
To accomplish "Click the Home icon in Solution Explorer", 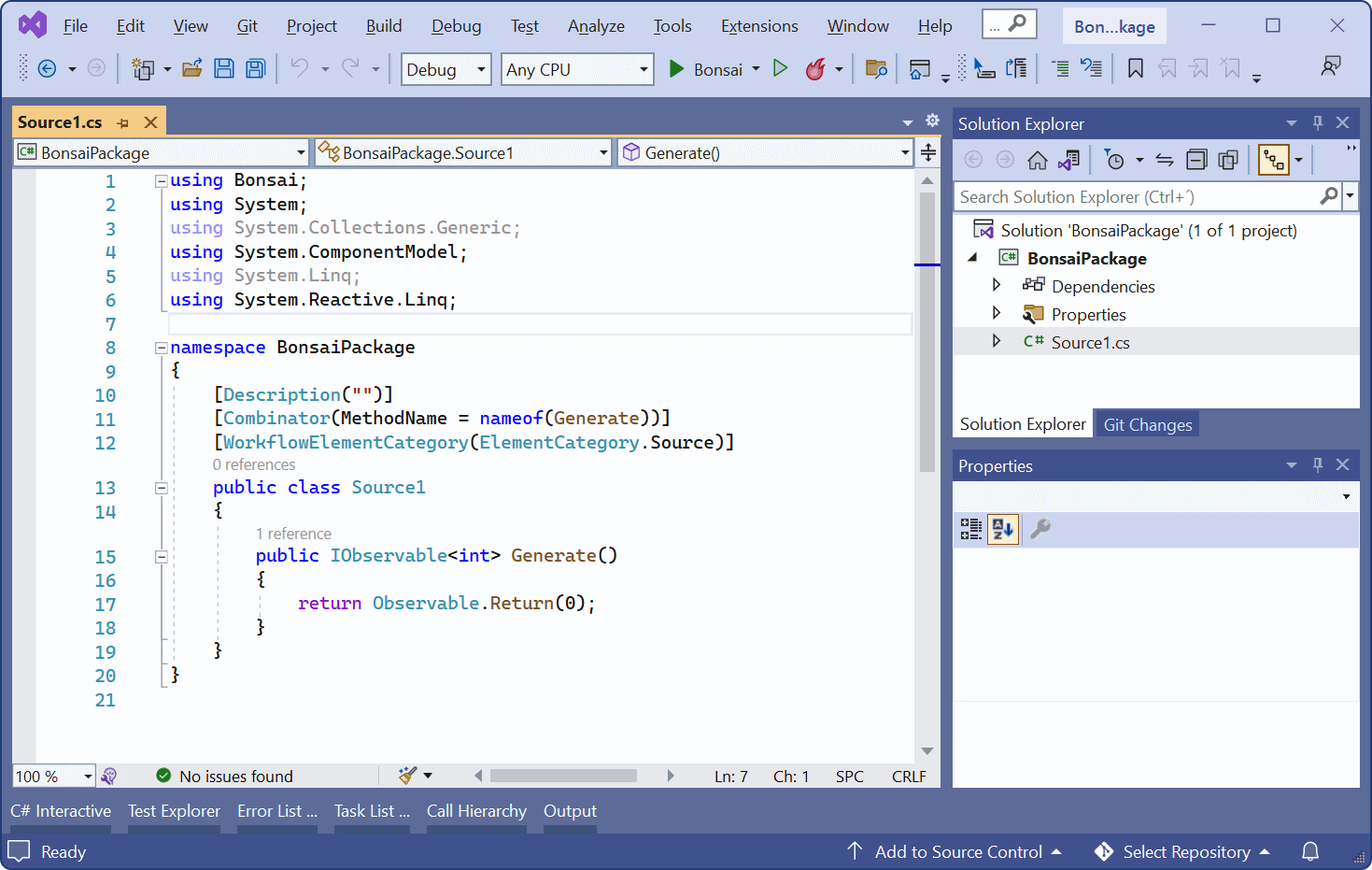I will [x=1037, y=161].
